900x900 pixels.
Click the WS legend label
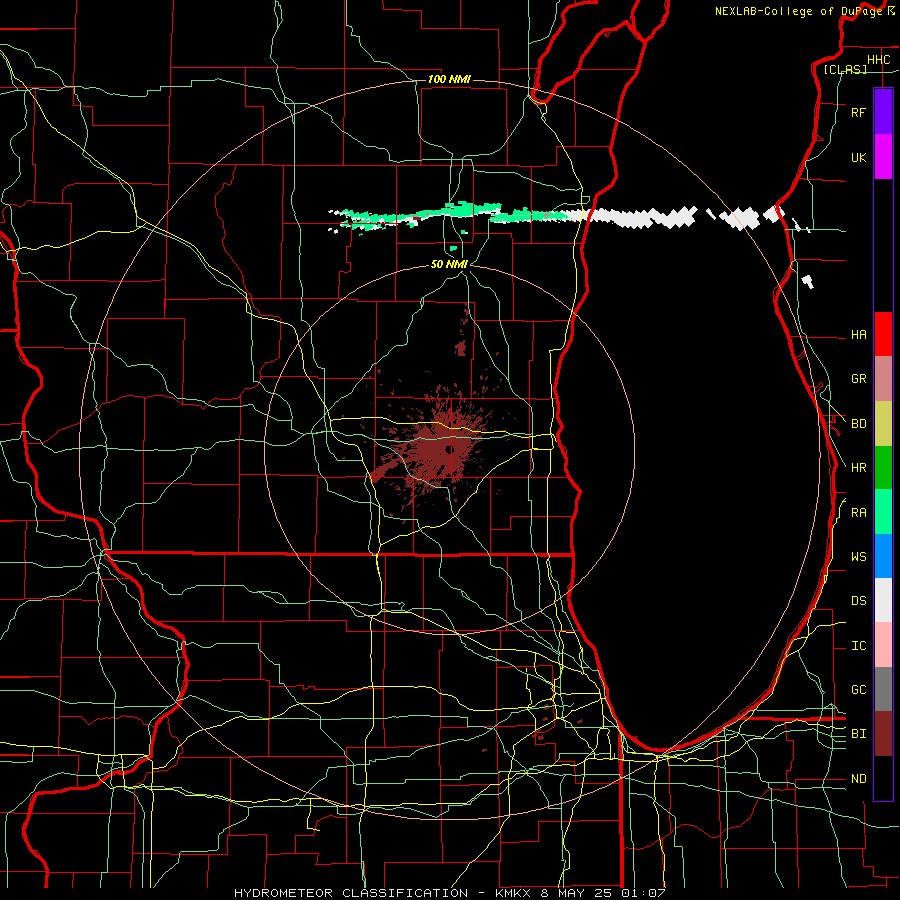(x=858, y=557)
